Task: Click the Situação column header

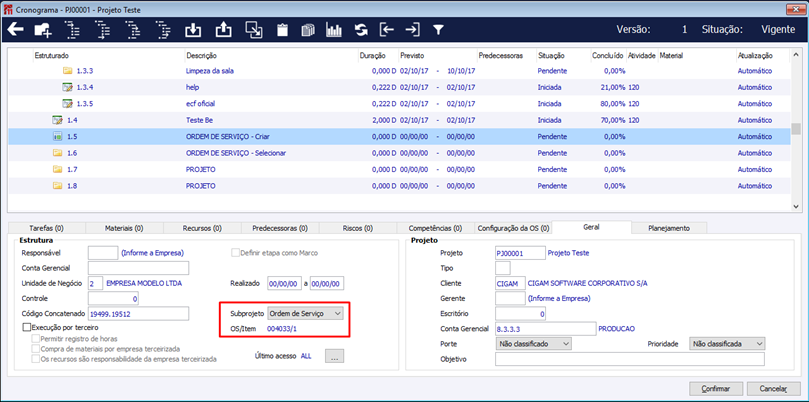Action: pyautogui.click(x=551, y=55)
